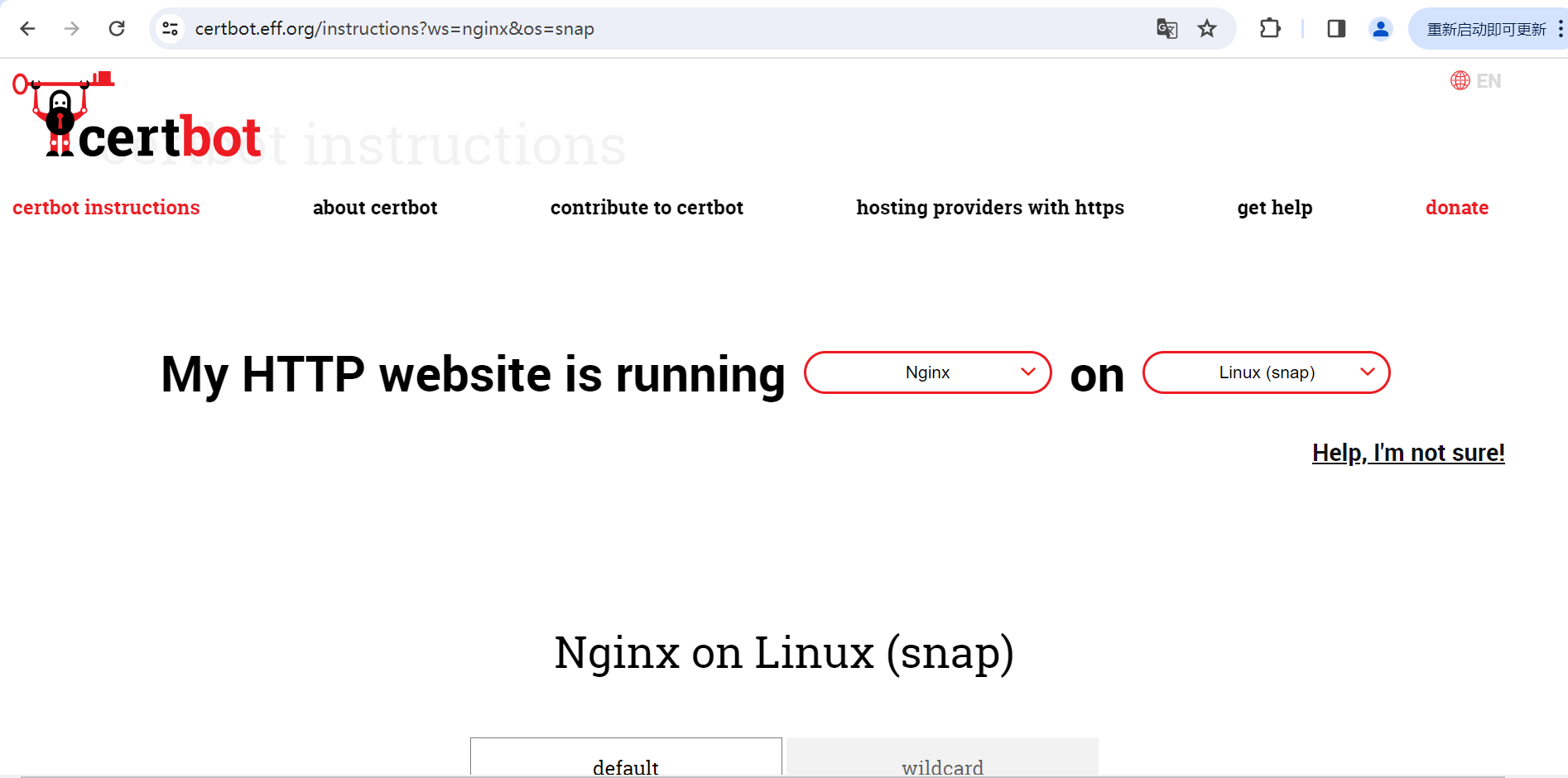
Task: Click the certbot wordmark text
Action: coord(170,137)
